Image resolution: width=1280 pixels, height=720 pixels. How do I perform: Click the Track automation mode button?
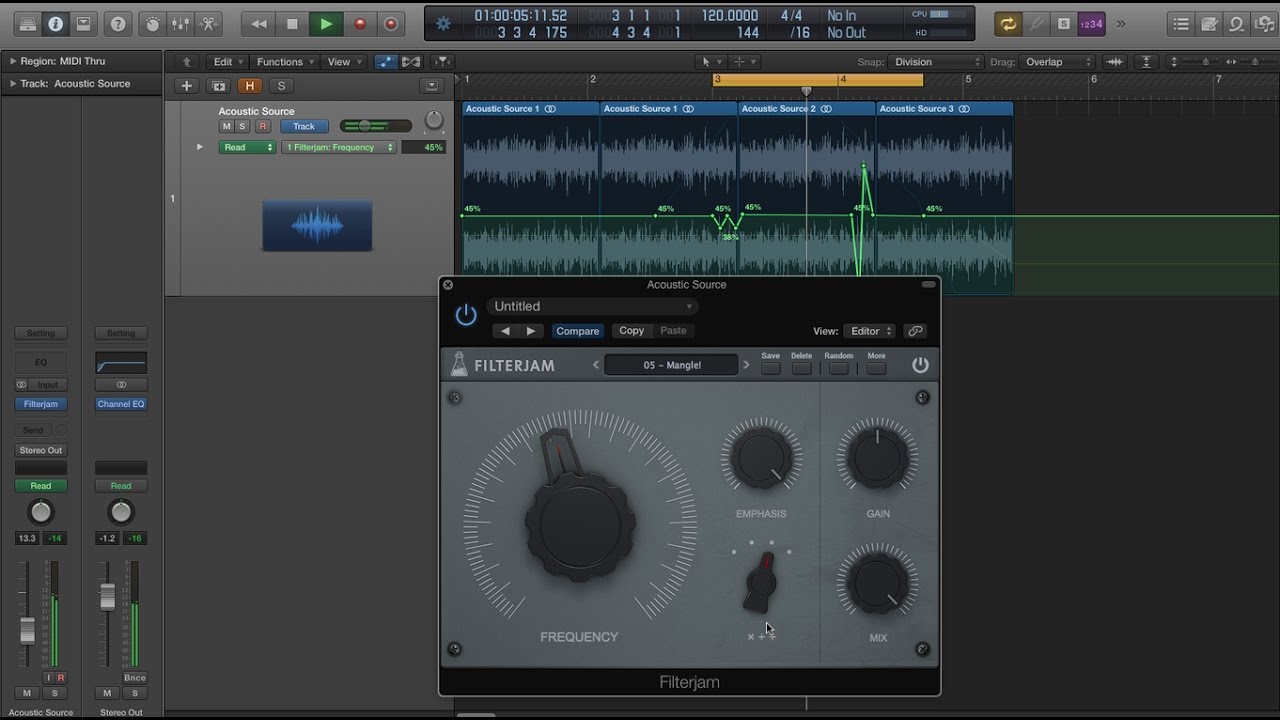pos(304,127)
